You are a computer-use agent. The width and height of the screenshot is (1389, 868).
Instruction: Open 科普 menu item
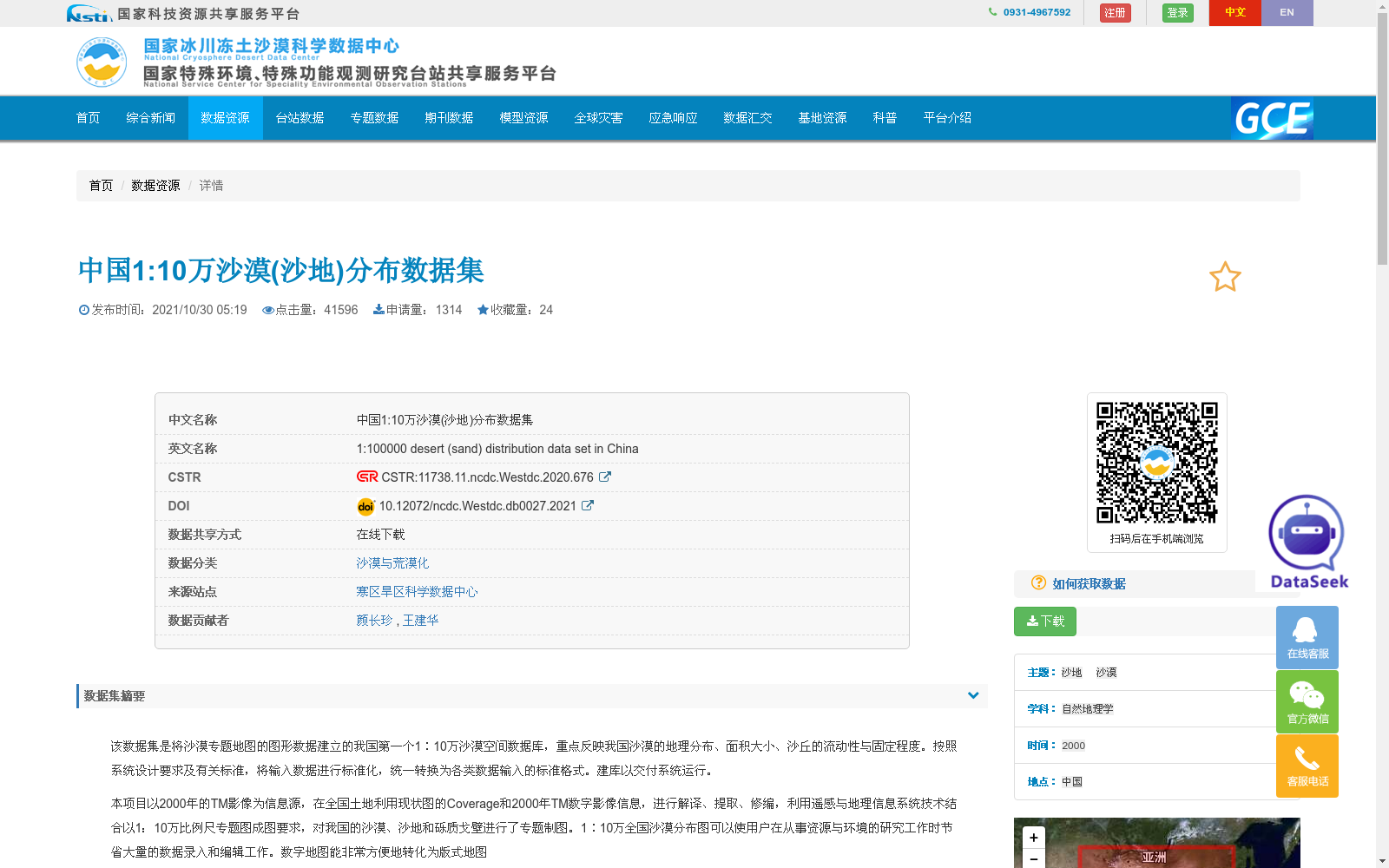tap(885, 118)
